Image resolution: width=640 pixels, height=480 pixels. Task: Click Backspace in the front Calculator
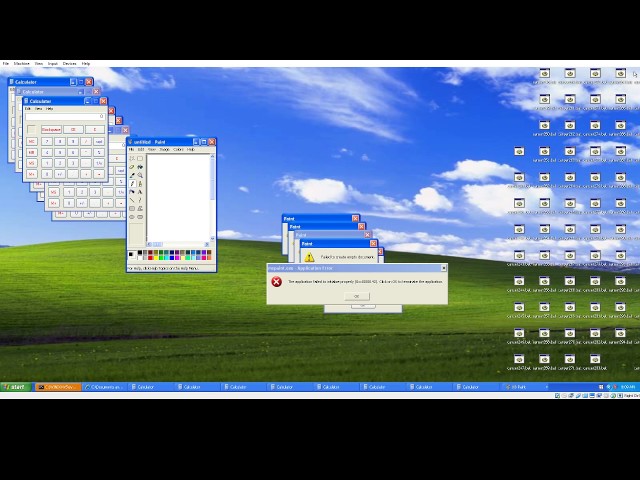pos(51,129)
